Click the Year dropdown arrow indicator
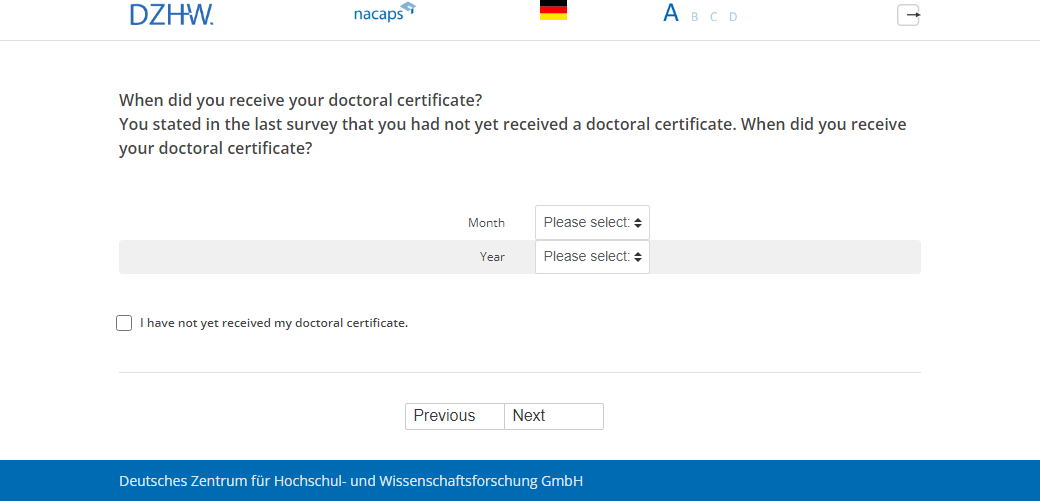This screenshot has width=1040, height=501. coord(640,256)
